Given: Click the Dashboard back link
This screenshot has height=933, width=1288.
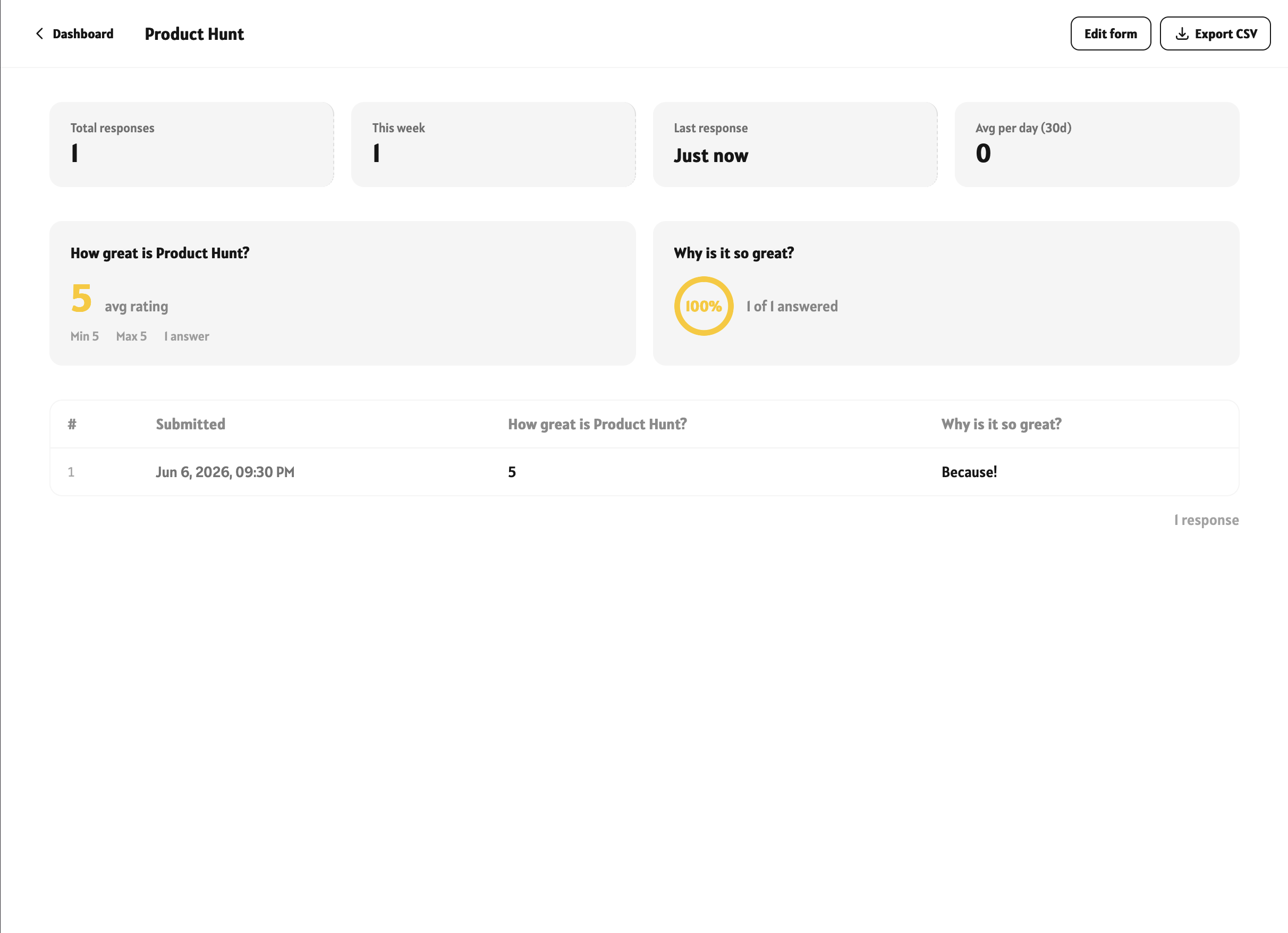Looking at the screenshot, I should (74, 34).
